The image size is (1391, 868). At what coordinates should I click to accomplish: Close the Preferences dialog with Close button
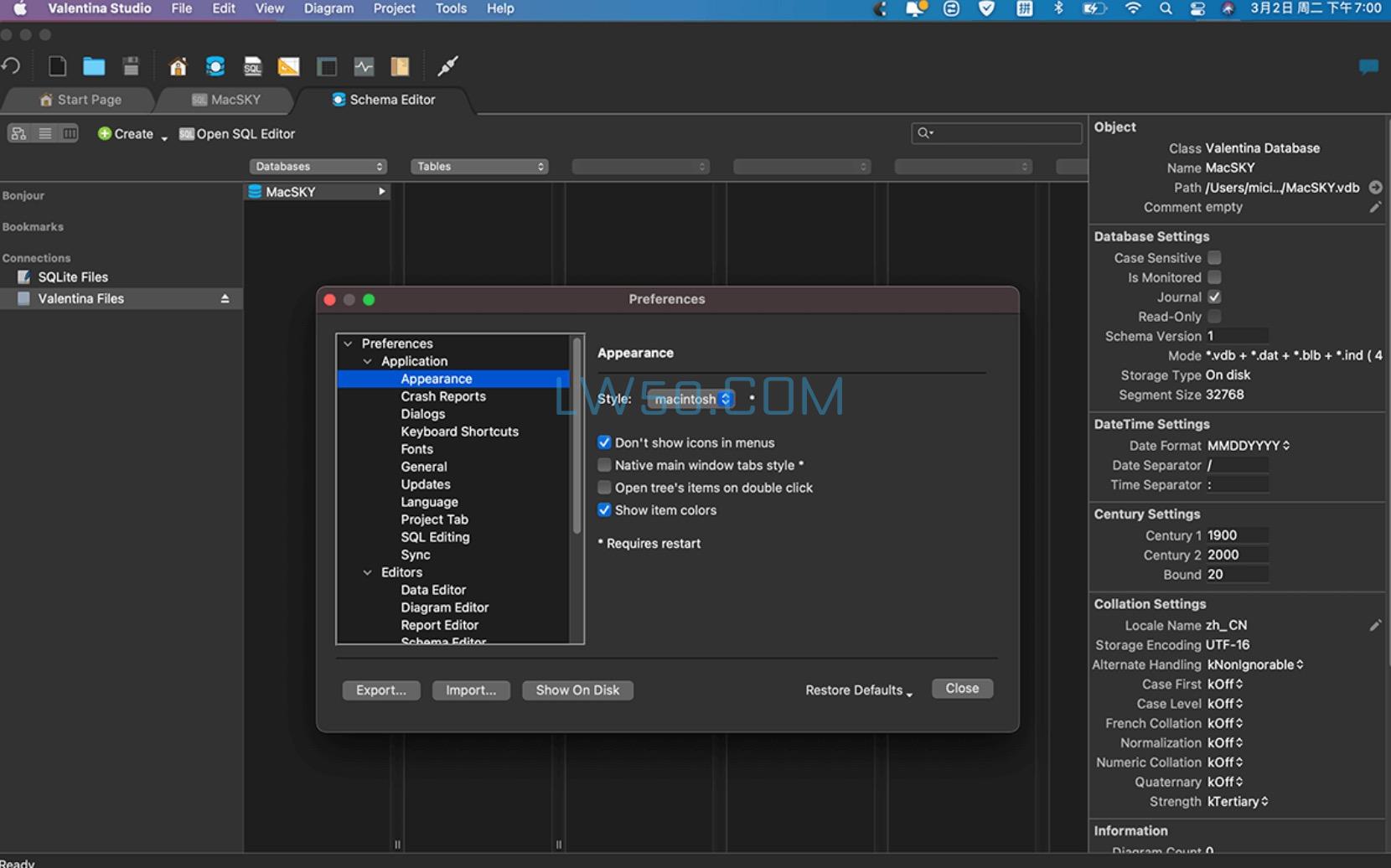click(962, 689)
